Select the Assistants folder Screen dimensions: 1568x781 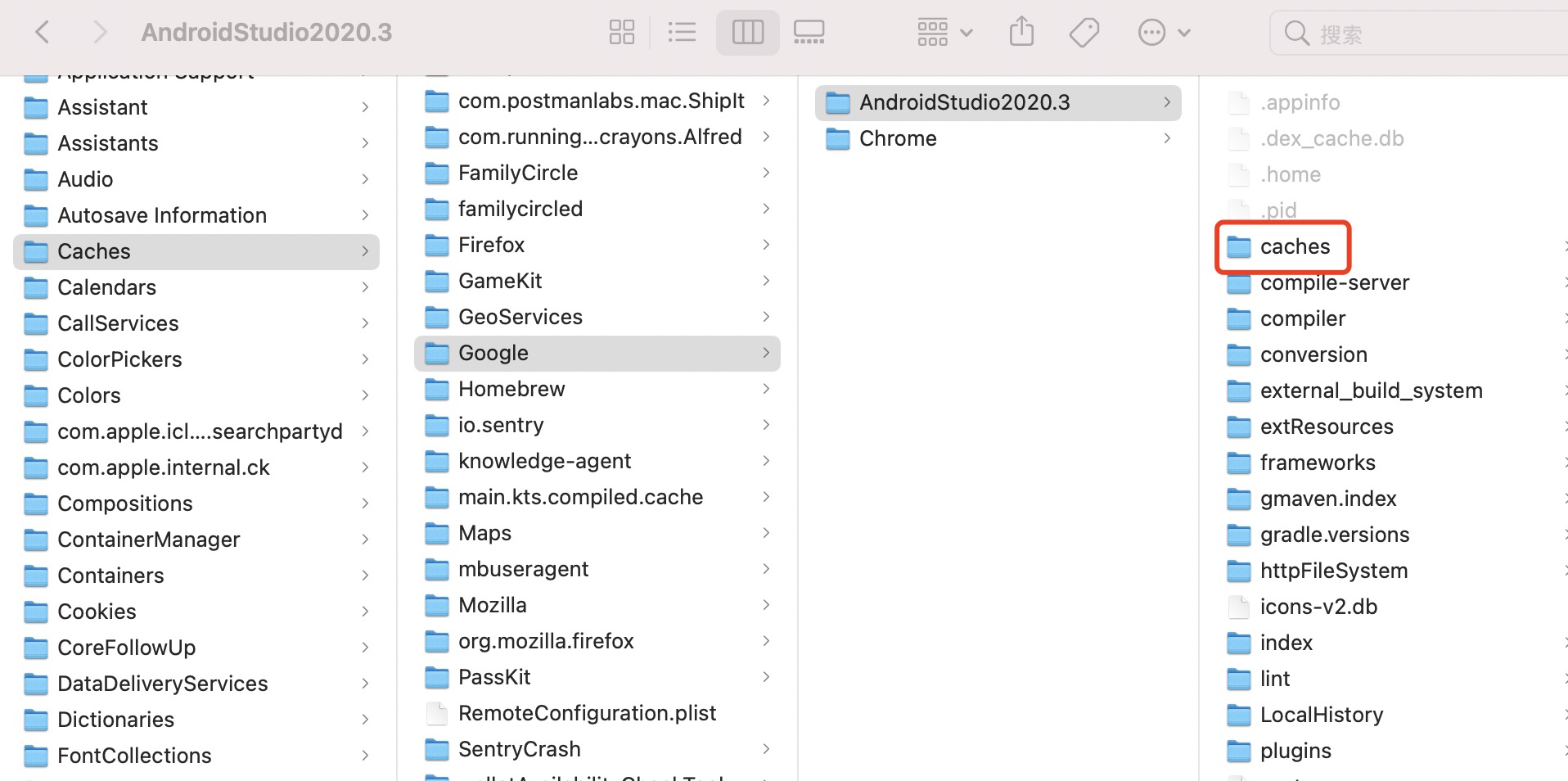click(196, 143)
